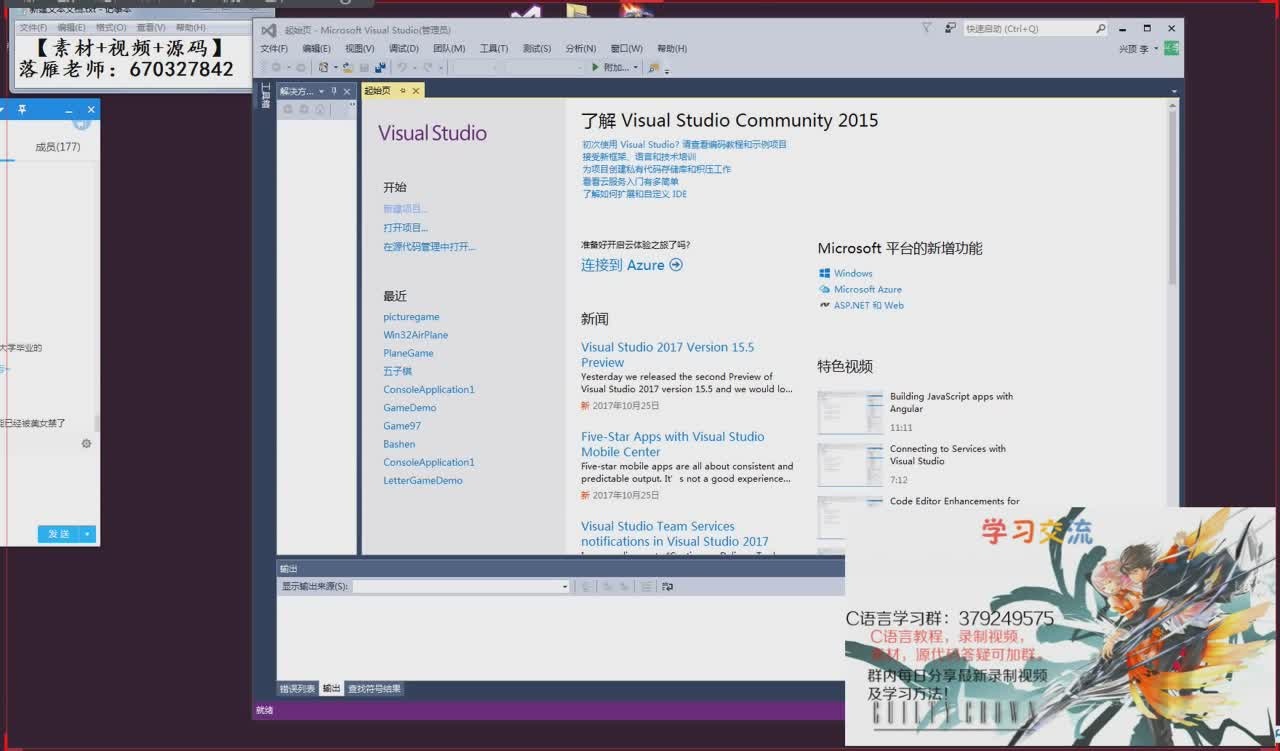The image size is (1280, 751).
Task: Close the Solution Explorer panel
Action: pyautogui.click(x=347, y=91)
